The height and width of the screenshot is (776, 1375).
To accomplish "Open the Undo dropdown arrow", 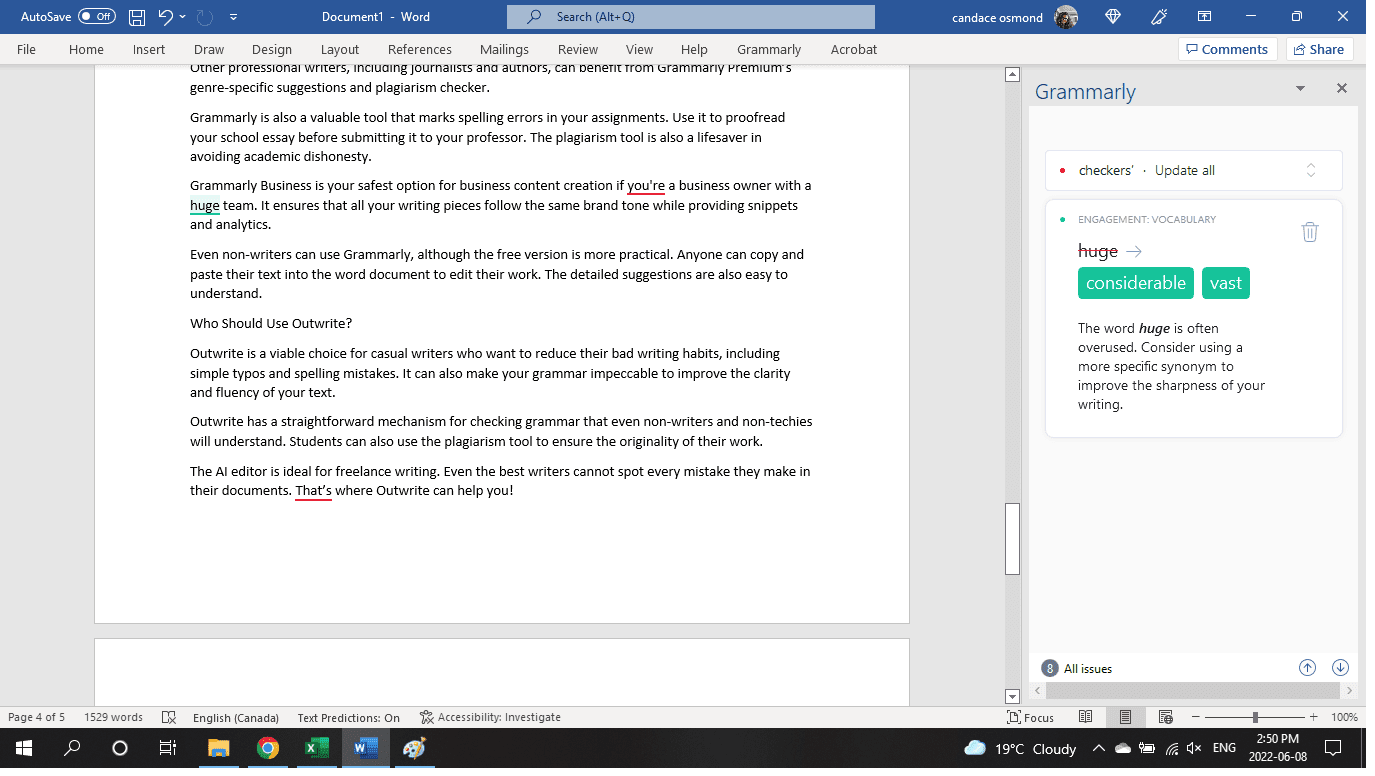I will click(x=183, y=16).
